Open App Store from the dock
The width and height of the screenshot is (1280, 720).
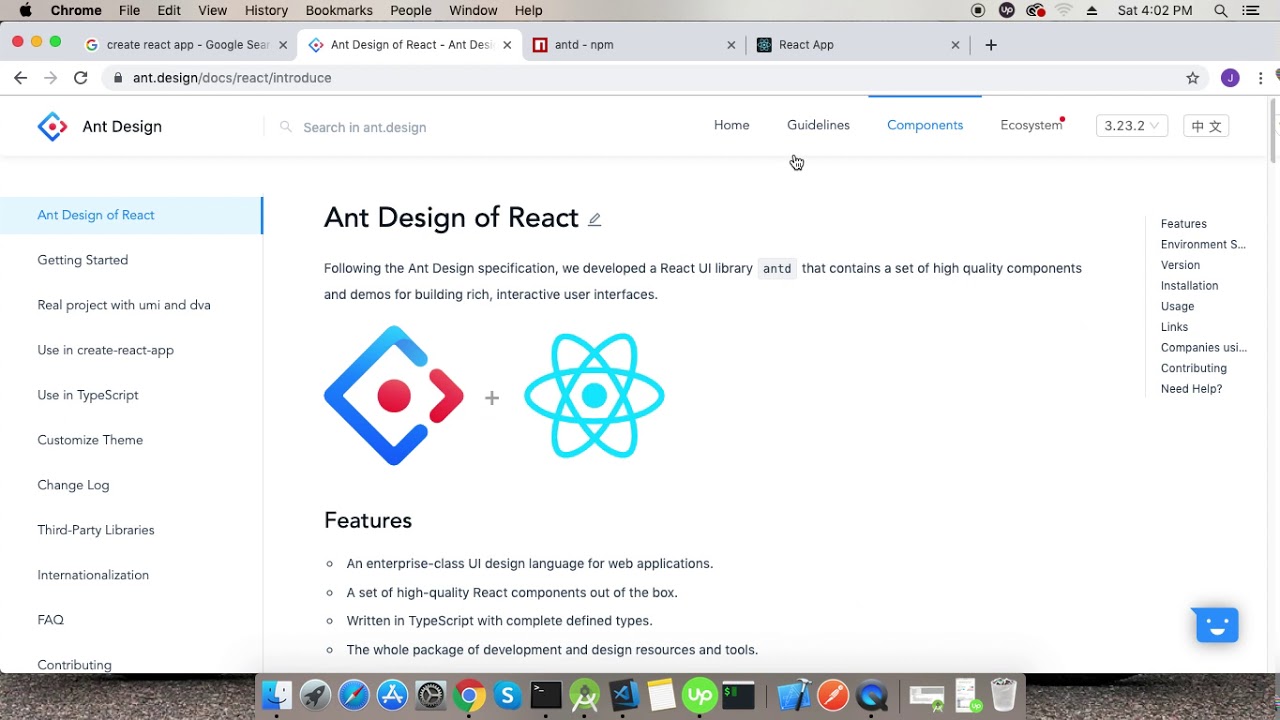pyautogui.click(x=392, y=695)
